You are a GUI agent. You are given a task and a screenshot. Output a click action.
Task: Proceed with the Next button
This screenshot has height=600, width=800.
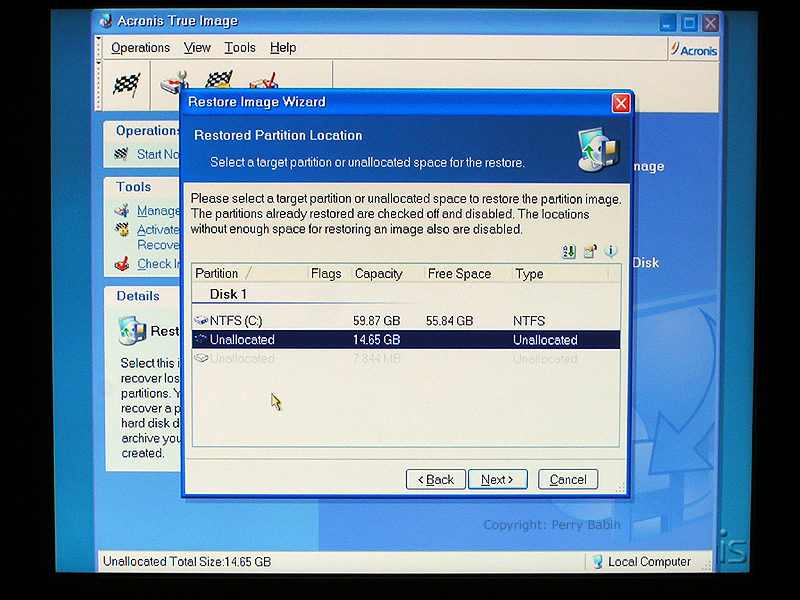click(x=497, y=480)
